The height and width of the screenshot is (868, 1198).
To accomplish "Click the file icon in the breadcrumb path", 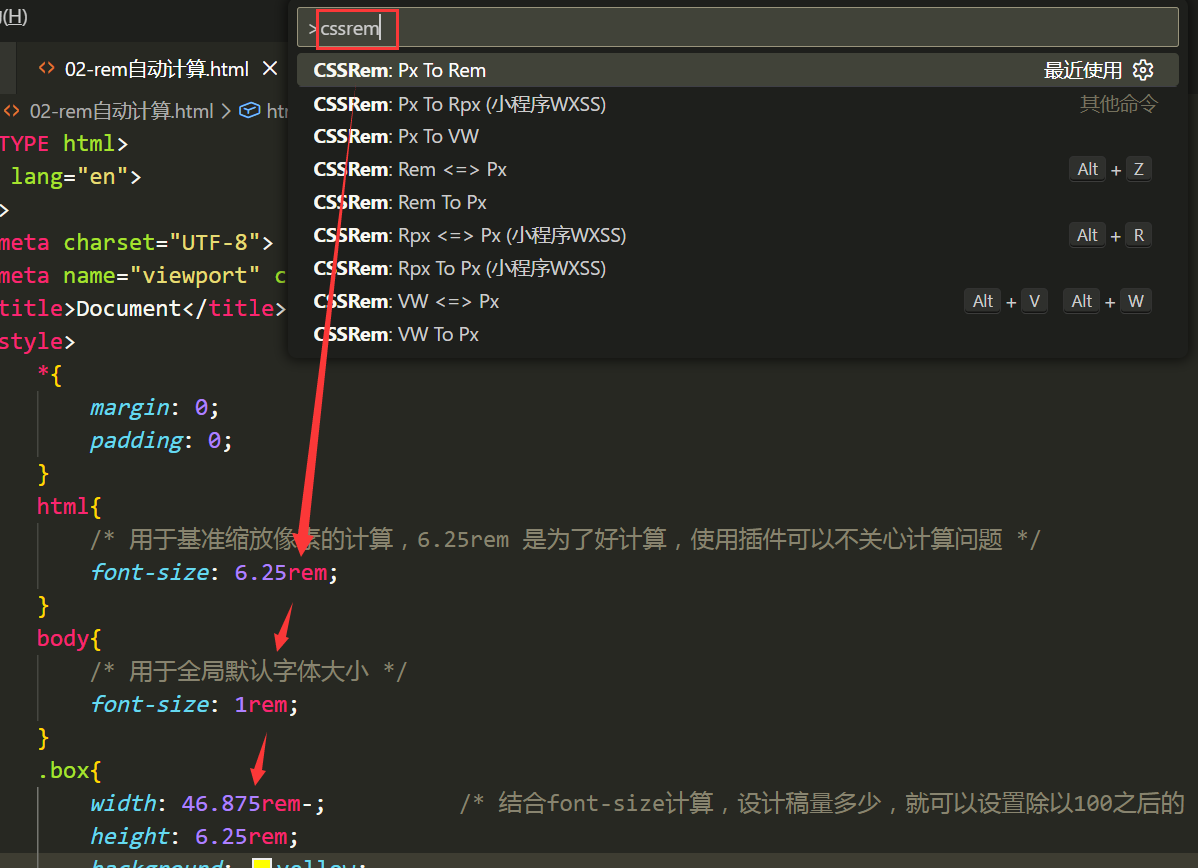I will pos(12,111).
